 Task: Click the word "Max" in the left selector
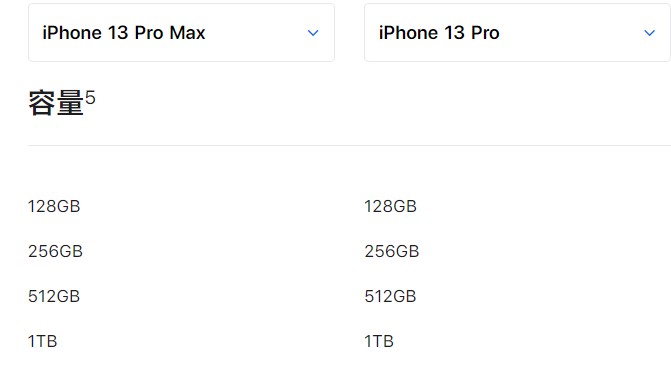coord(187,33)
